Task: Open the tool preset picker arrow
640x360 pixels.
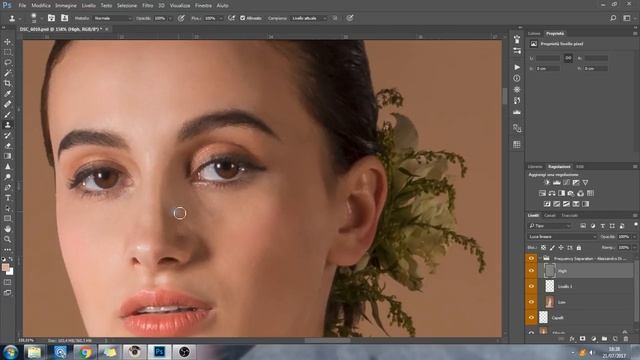Action: pos(20,18)
